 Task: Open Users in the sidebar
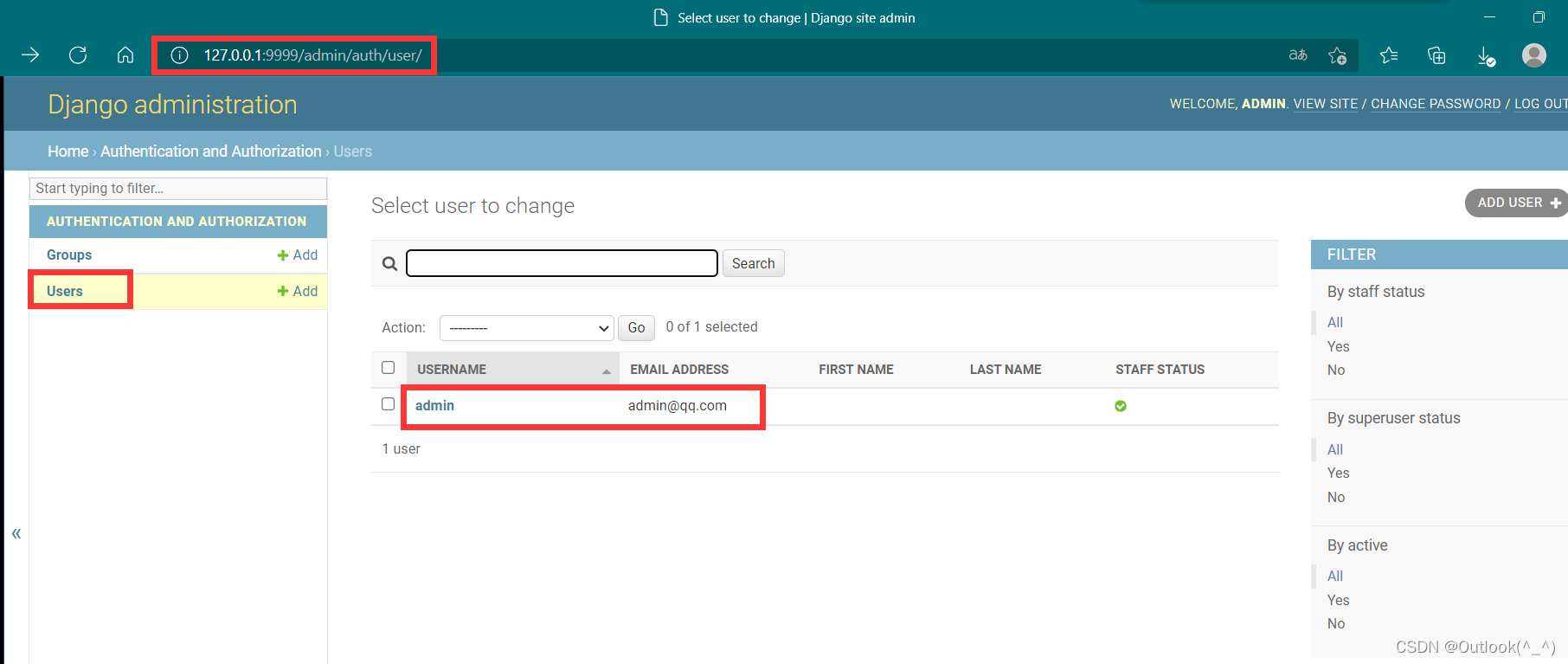point(65,292)
